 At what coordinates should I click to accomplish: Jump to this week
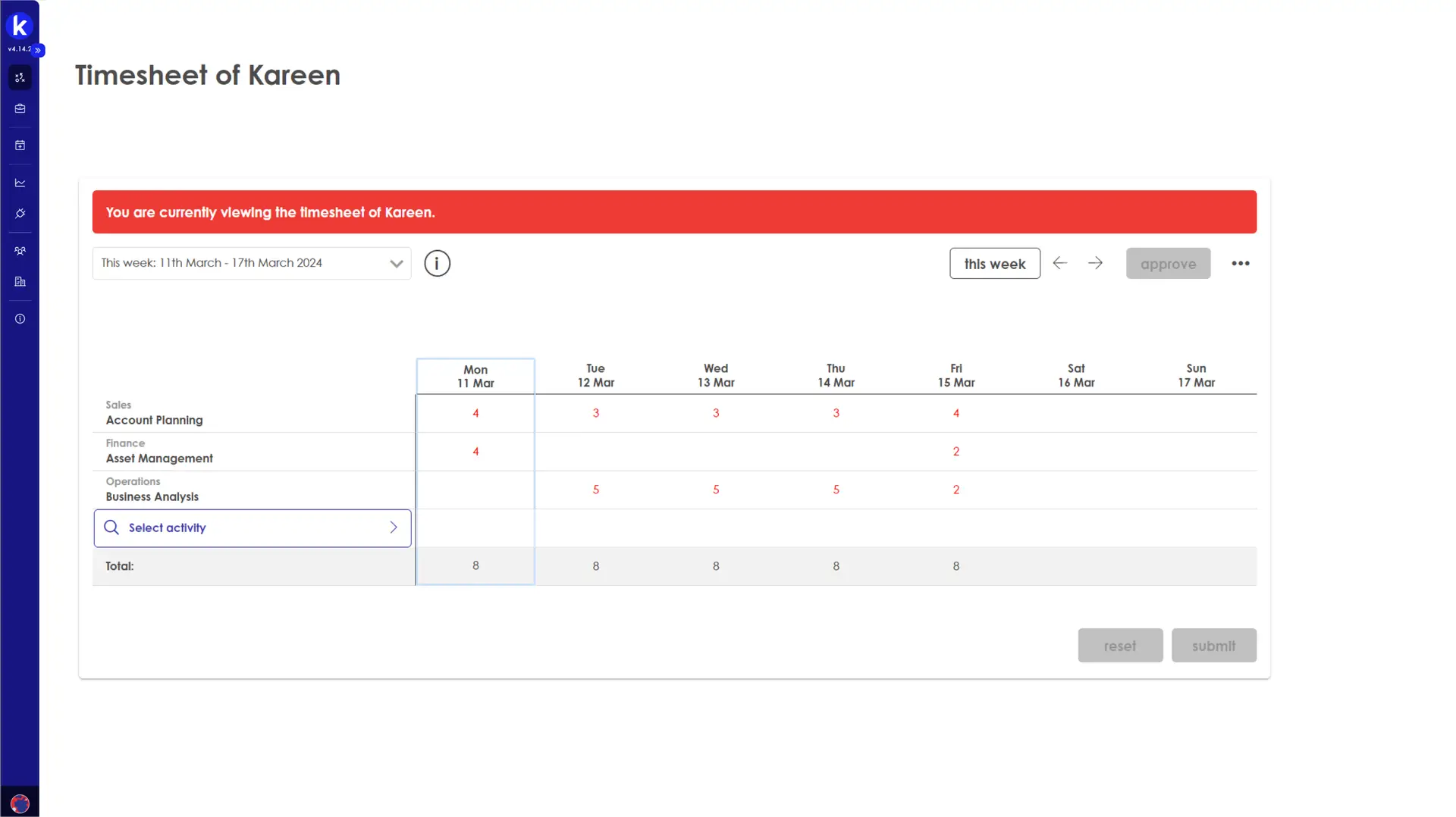pos(995,264)
